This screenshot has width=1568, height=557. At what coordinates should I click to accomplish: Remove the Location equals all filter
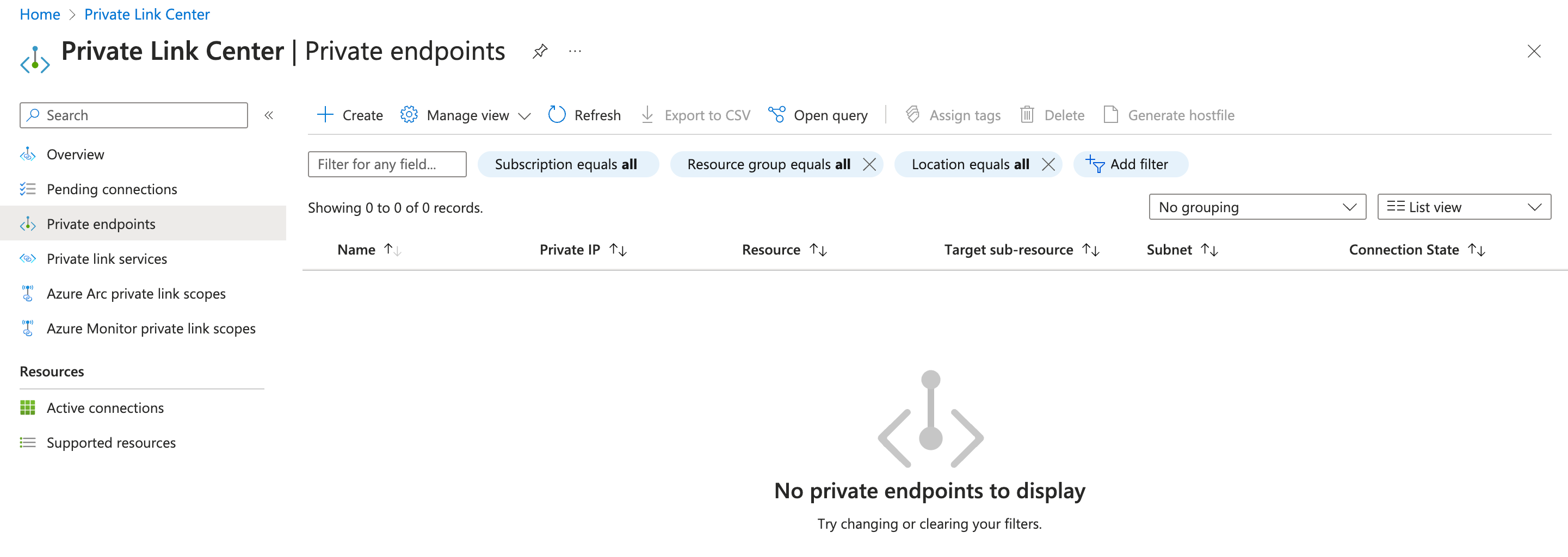pyautogui.click(x=1047, y=164)
